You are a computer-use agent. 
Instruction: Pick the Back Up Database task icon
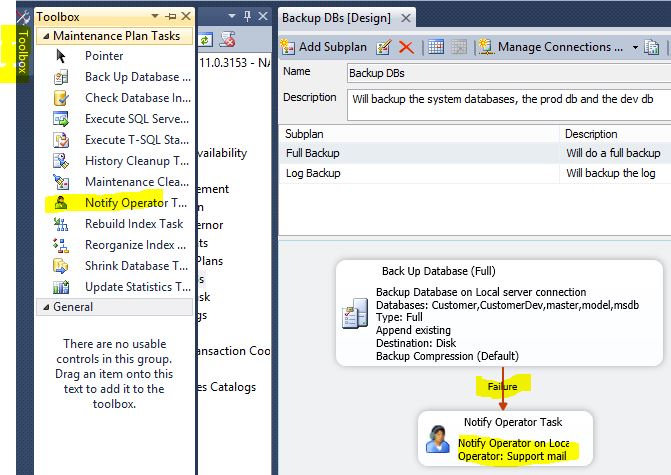[x=62, y=77]
